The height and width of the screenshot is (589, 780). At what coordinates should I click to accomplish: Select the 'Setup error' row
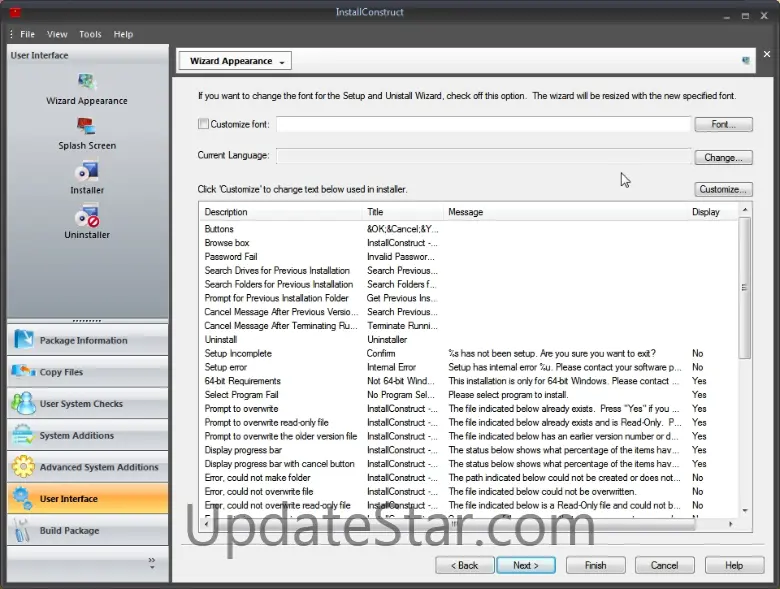(x=469, y=367)
